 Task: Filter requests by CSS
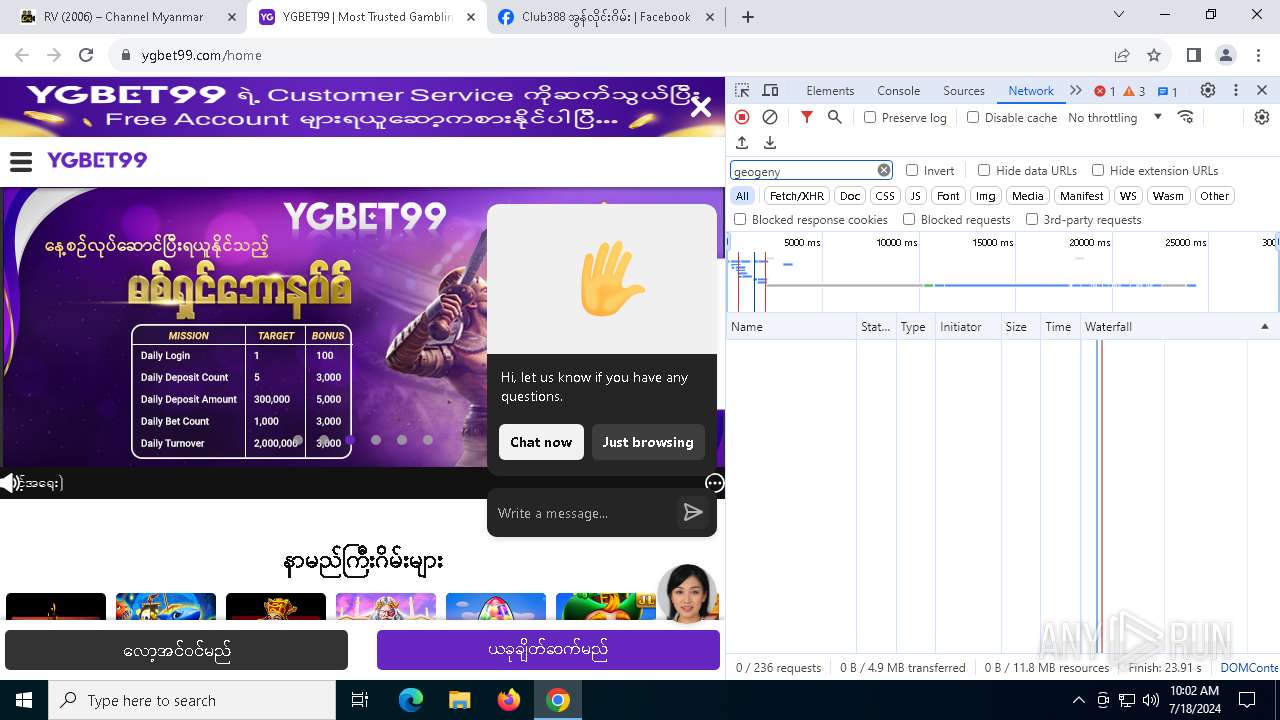(x=885, y=196)
